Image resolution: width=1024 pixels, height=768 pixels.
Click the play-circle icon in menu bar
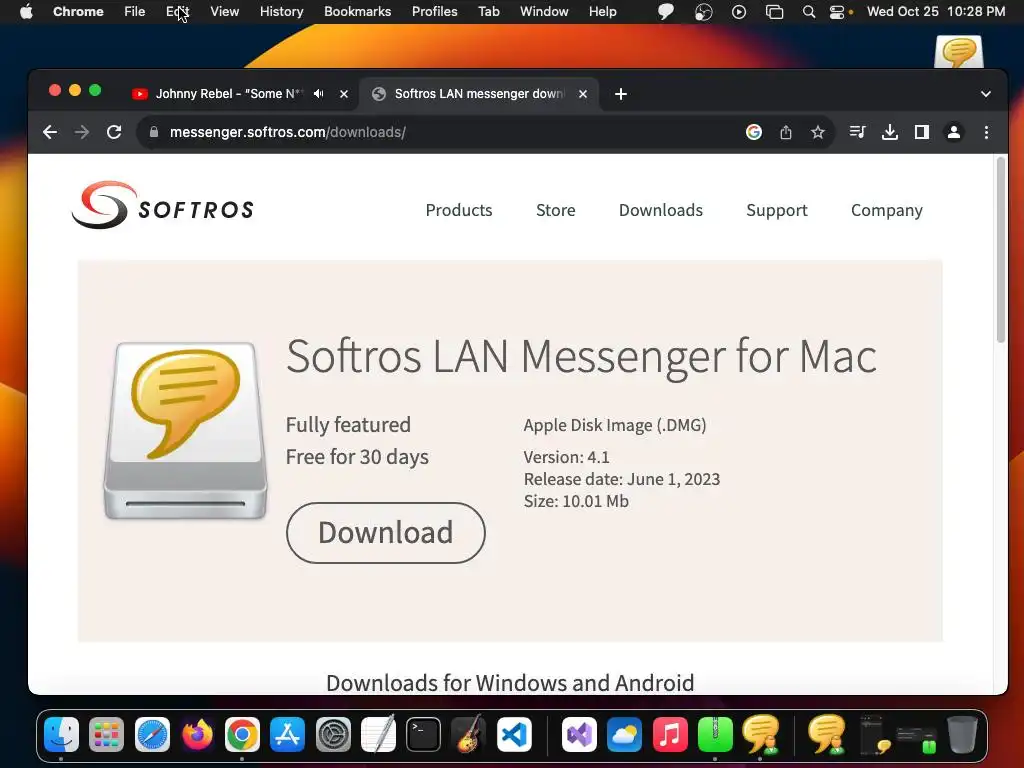[x=739, y=12]
